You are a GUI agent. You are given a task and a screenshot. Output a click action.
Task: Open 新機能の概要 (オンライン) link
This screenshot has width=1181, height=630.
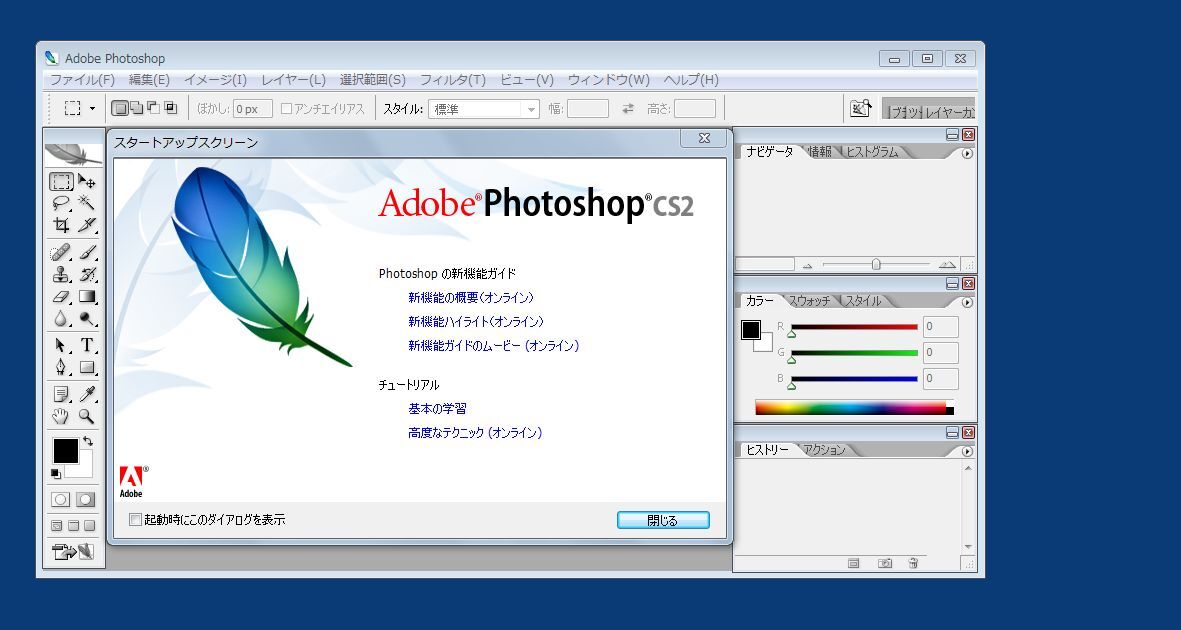pyautogui.click(x=471, y=298)
